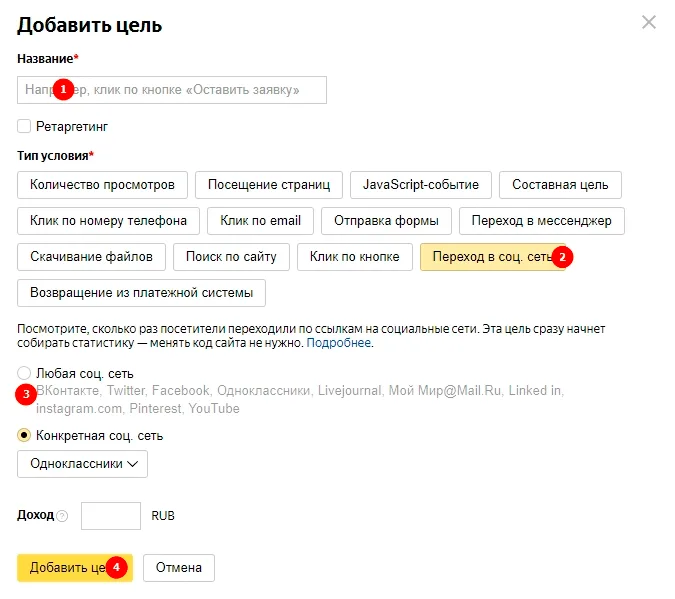Image resolution: width=675 pixels, height=599 pixels.
Task: Choose Скачивание файлов condition type
Action: coord(91,257)
